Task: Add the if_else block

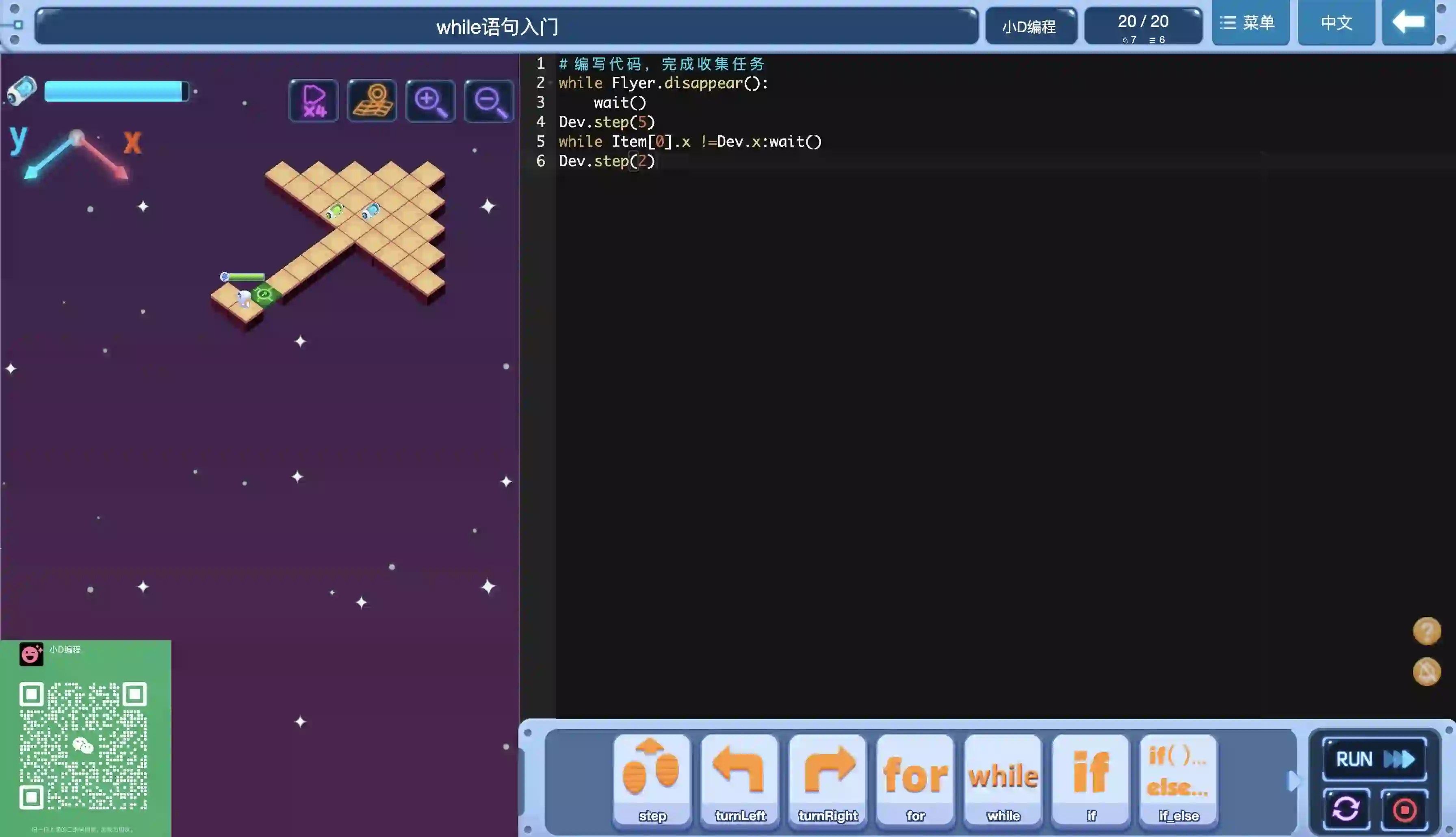Action: click(x=1179, y=780)
